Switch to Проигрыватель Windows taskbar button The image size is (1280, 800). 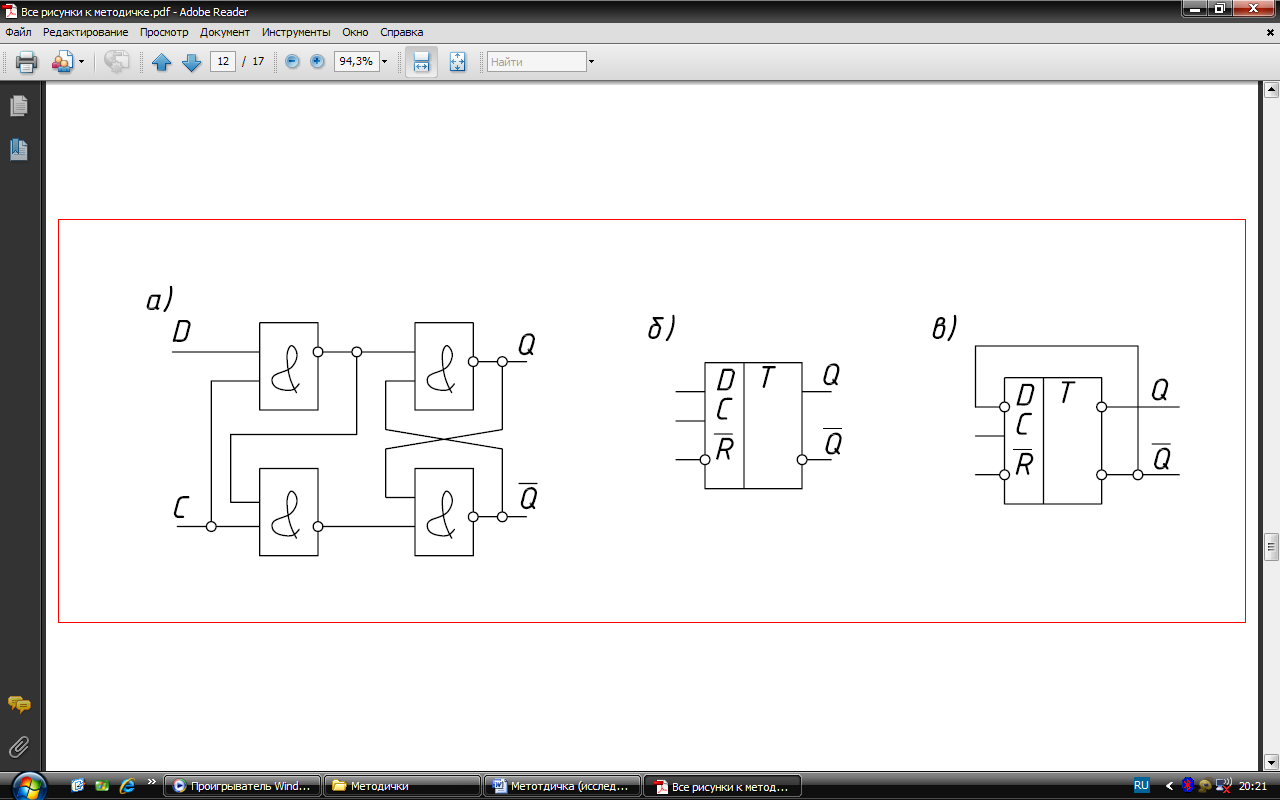pyautogui.click(x=241, y=786)
